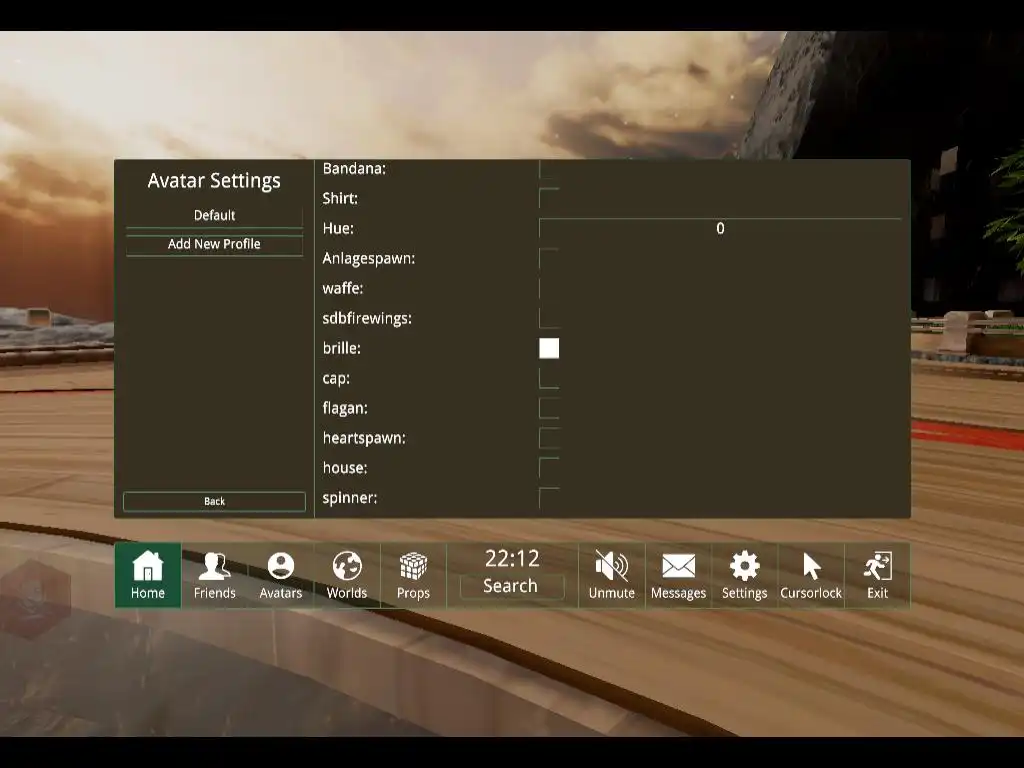Open the Search field below the clock
The height and width of the screenshot is (768, 1024).
pyautogui.click(x=511, y=586)
